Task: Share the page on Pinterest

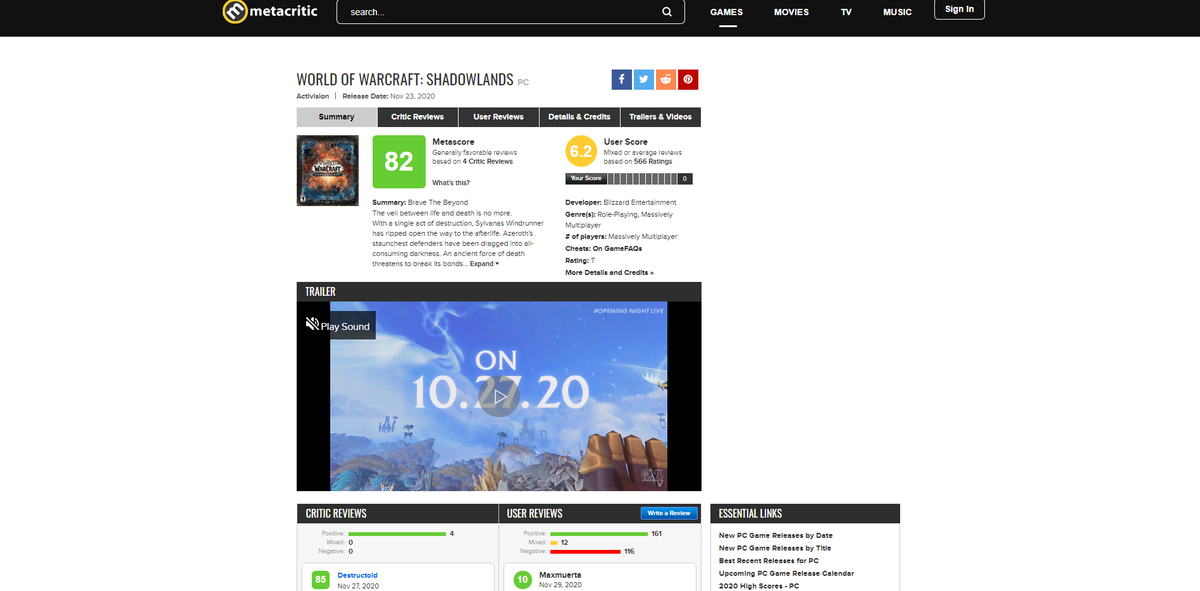Action: click(688, 79)
